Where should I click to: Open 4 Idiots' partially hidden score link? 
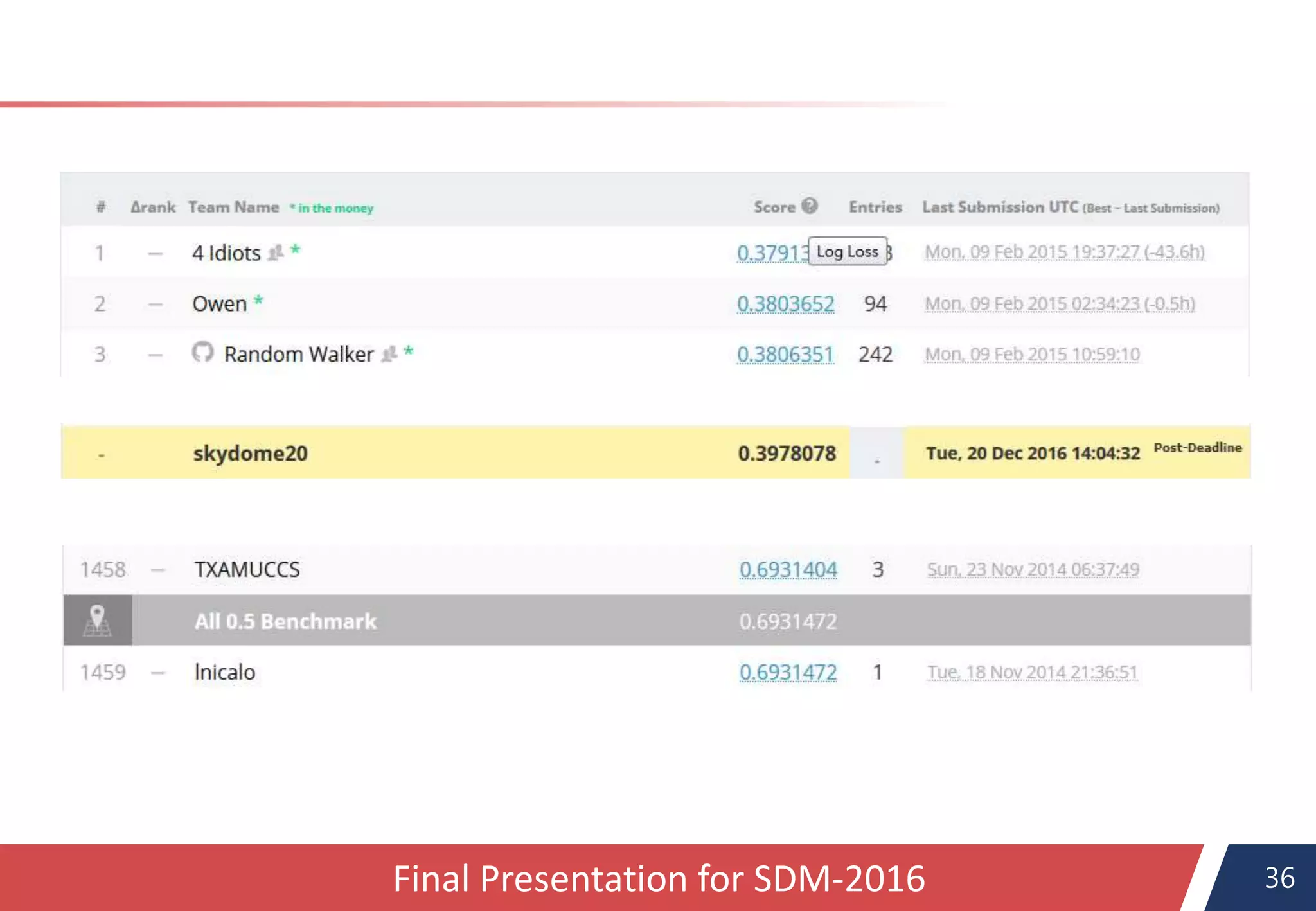[773, 253]
